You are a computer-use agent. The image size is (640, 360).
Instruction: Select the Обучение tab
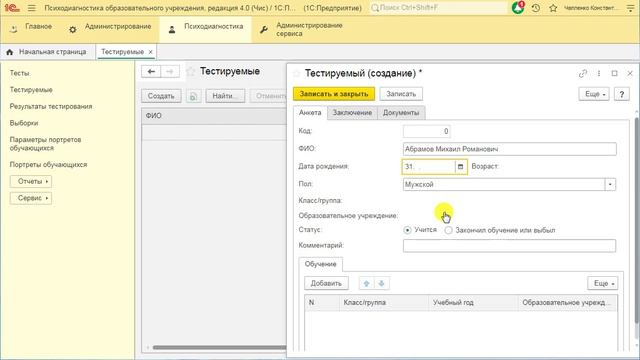click(320, 264)
